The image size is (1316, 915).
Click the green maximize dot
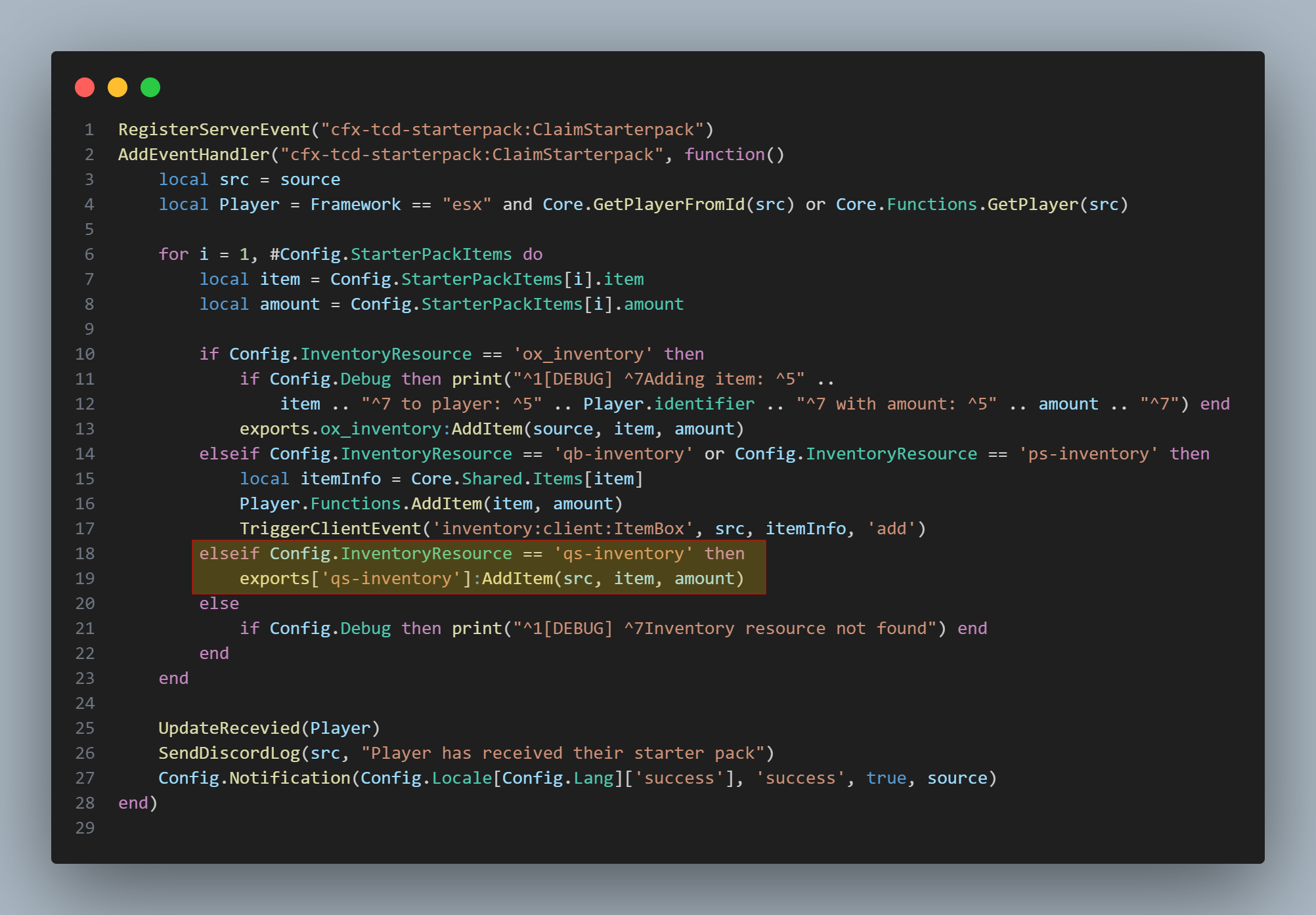150,87
